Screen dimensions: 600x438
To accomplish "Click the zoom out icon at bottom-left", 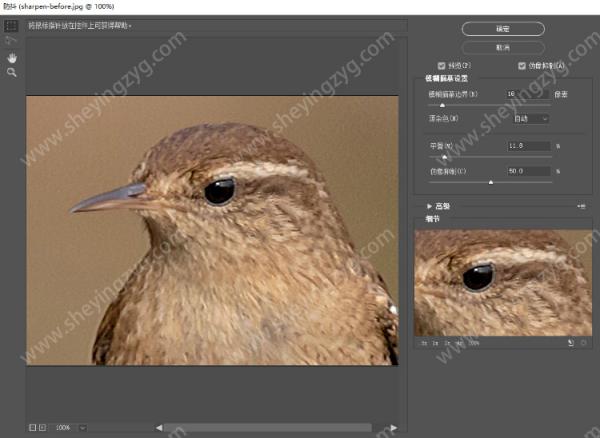I will click(32, 427).
